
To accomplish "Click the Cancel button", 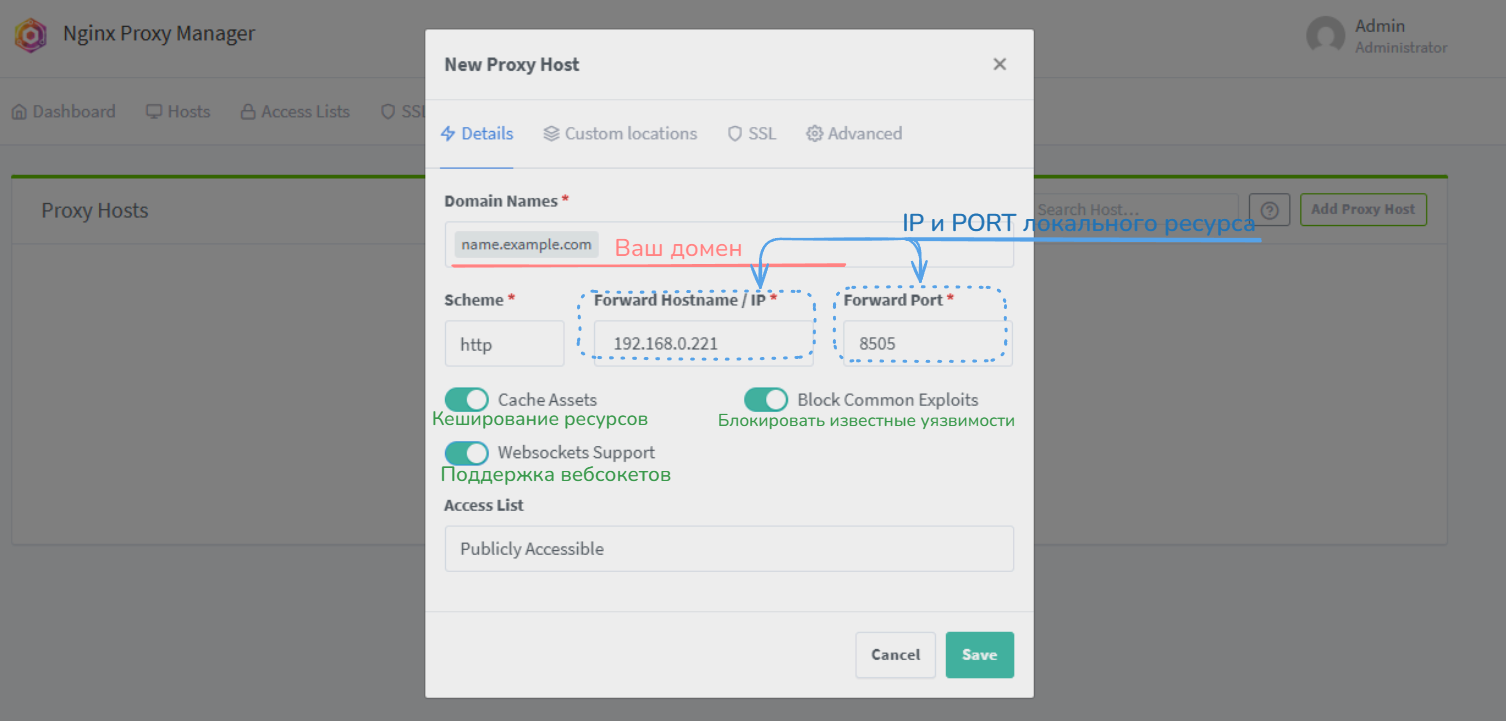I will (895, 655).
